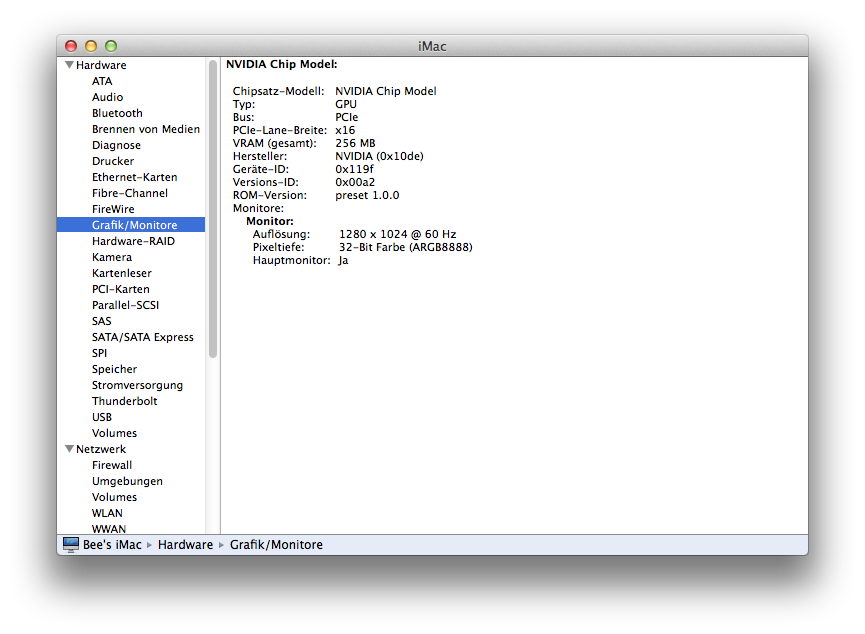Collapse the Netzwerk section triangle
The width and height of the screenshot is (865, 634).
70,449
